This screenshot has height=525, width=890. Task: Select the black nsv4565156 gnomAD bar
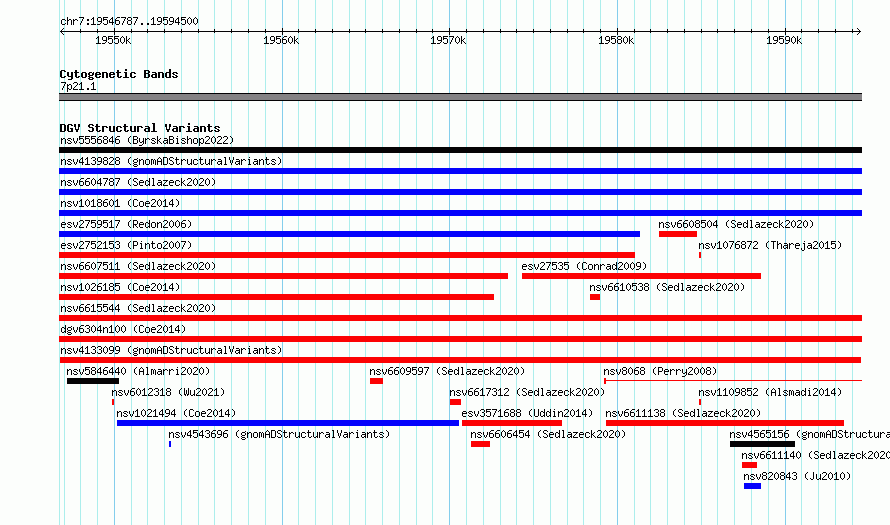click(762, 444)
